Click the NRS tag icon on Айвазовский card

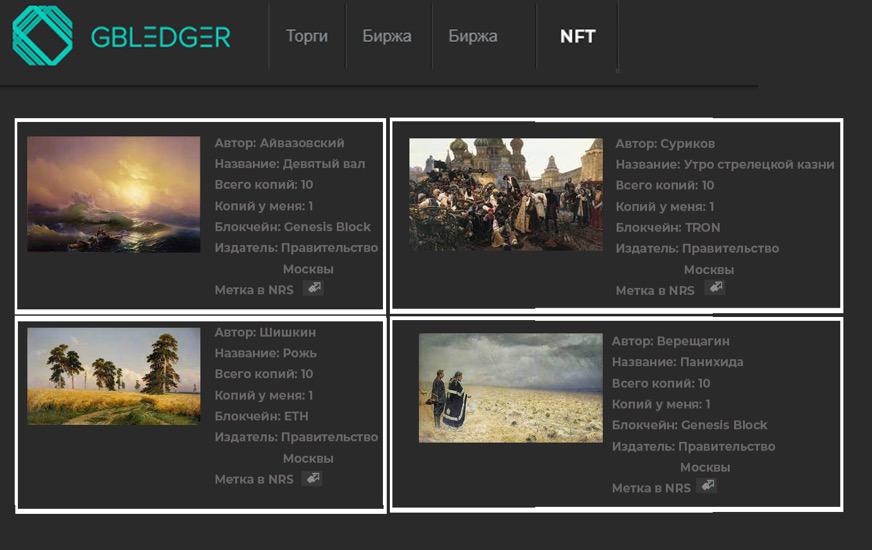point(313,288)
